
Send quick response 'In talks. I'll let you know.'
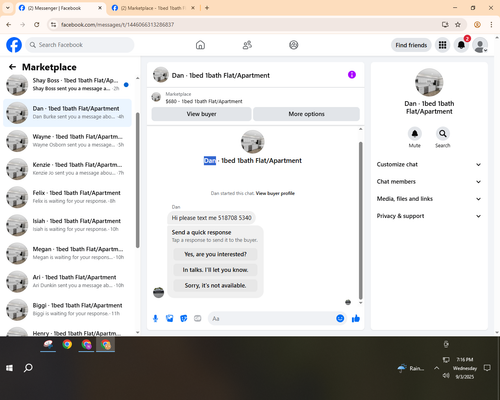[x=215, y=270]
